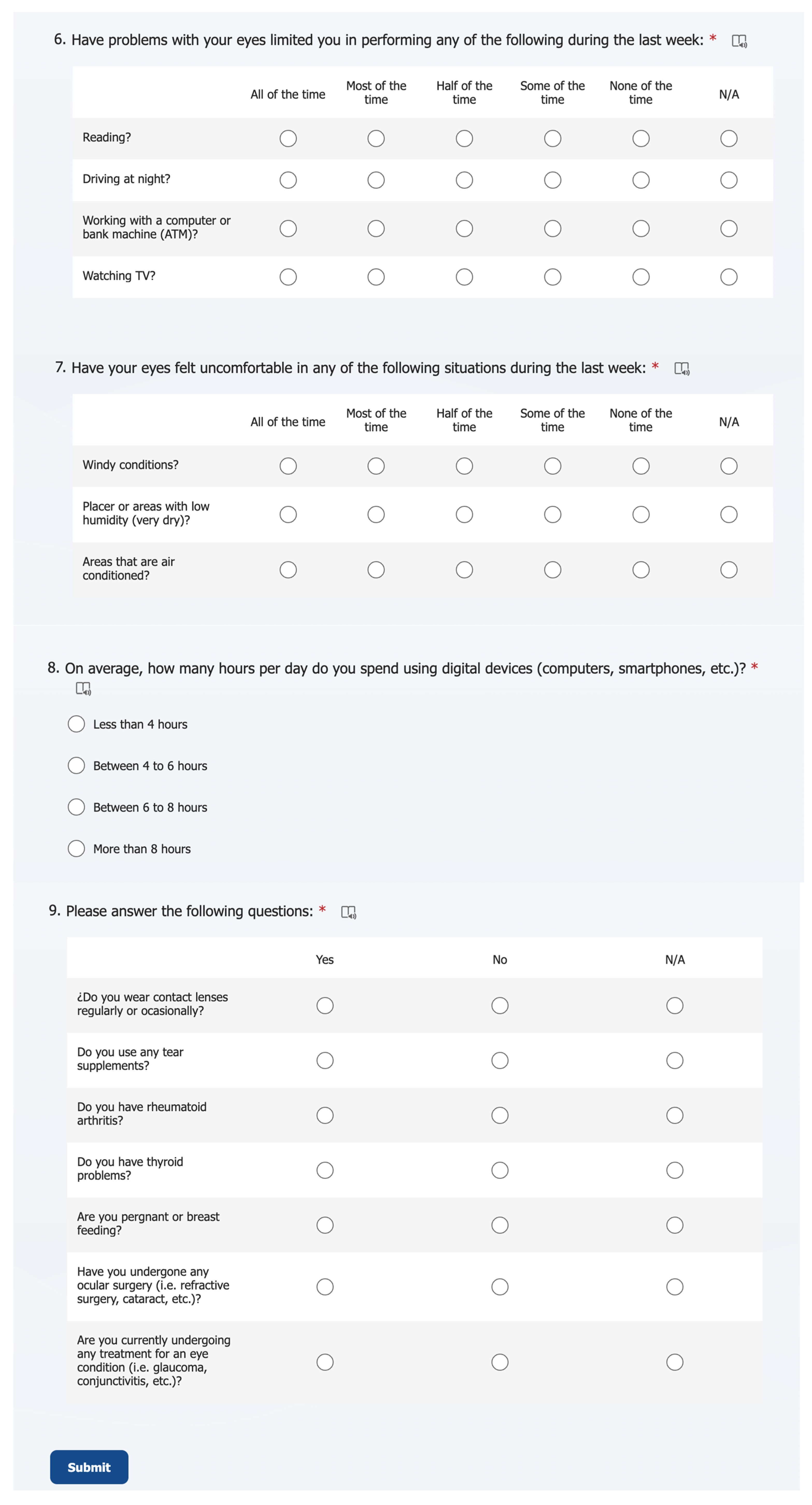Click the read-aloud icon beside question 6

[739, 41]
